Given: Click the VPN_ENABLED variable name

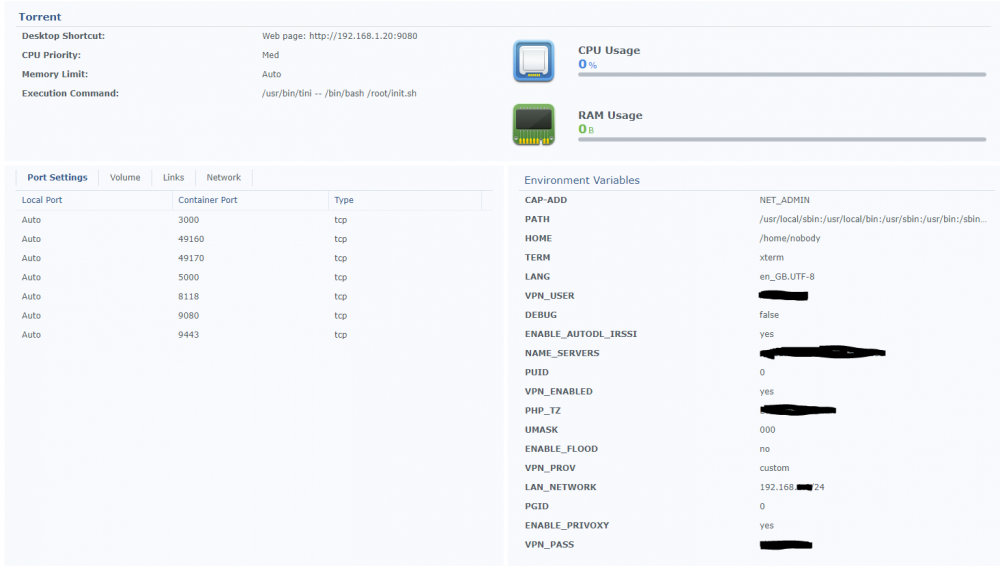Looking at the screenshot, I should [x=559, y=391].
